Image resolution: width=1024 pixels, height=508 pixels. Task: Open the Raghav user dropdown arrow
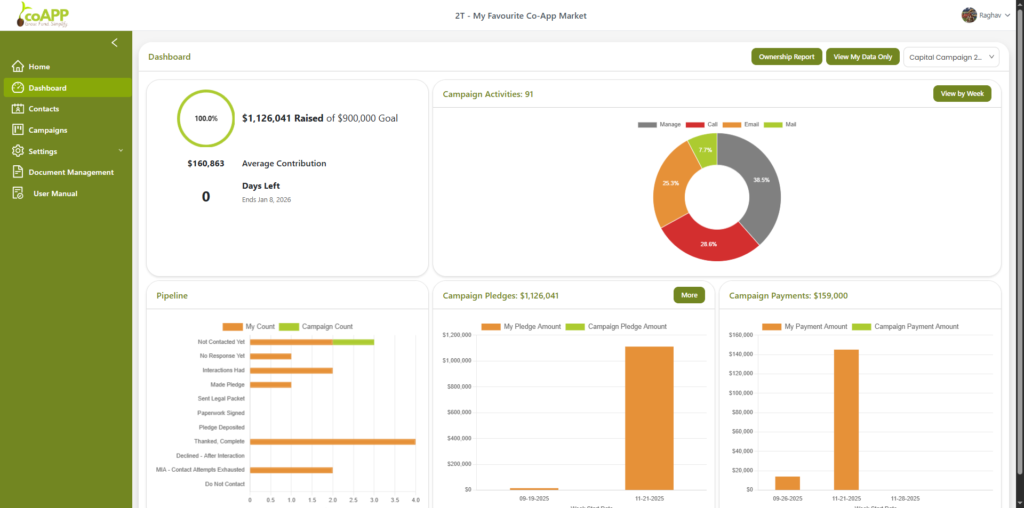(x=1008, y=15)
